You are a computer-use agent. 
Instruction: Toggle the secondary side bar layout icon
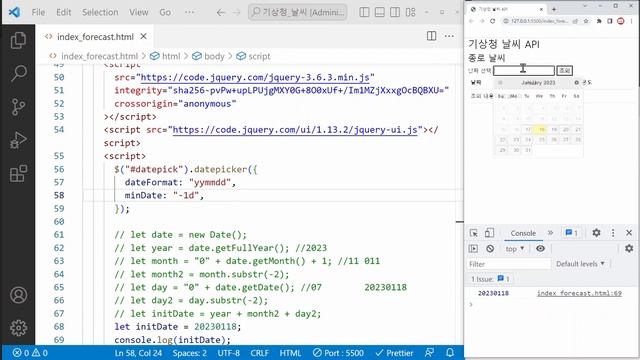395,12
